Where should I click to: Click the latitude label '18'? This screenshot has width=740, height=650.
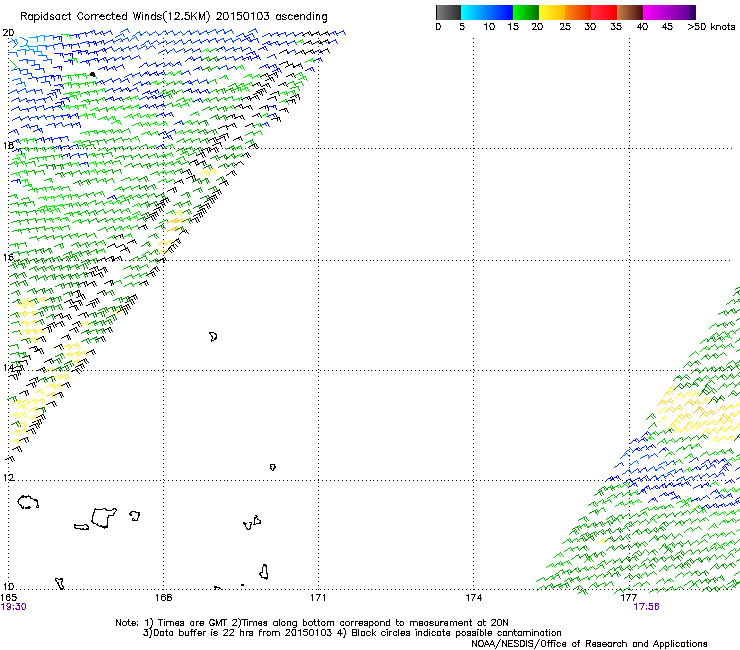click(x=8, y=145)
